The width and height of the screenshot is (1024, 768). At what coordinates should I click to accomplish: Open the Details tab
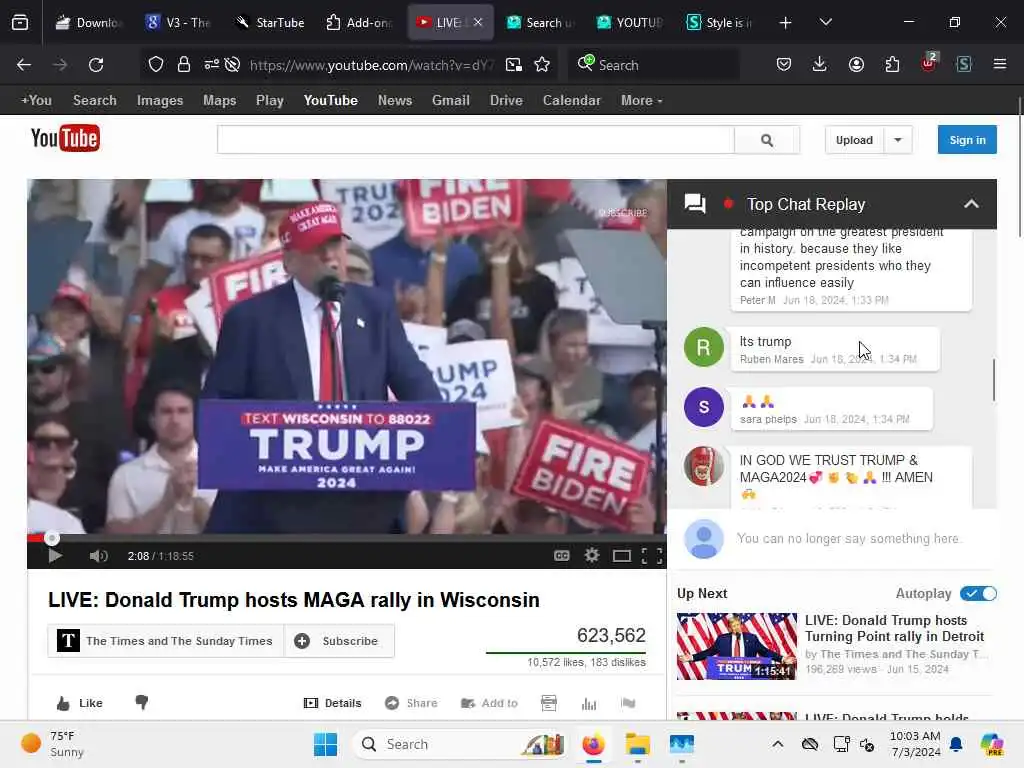click(332, 703)
